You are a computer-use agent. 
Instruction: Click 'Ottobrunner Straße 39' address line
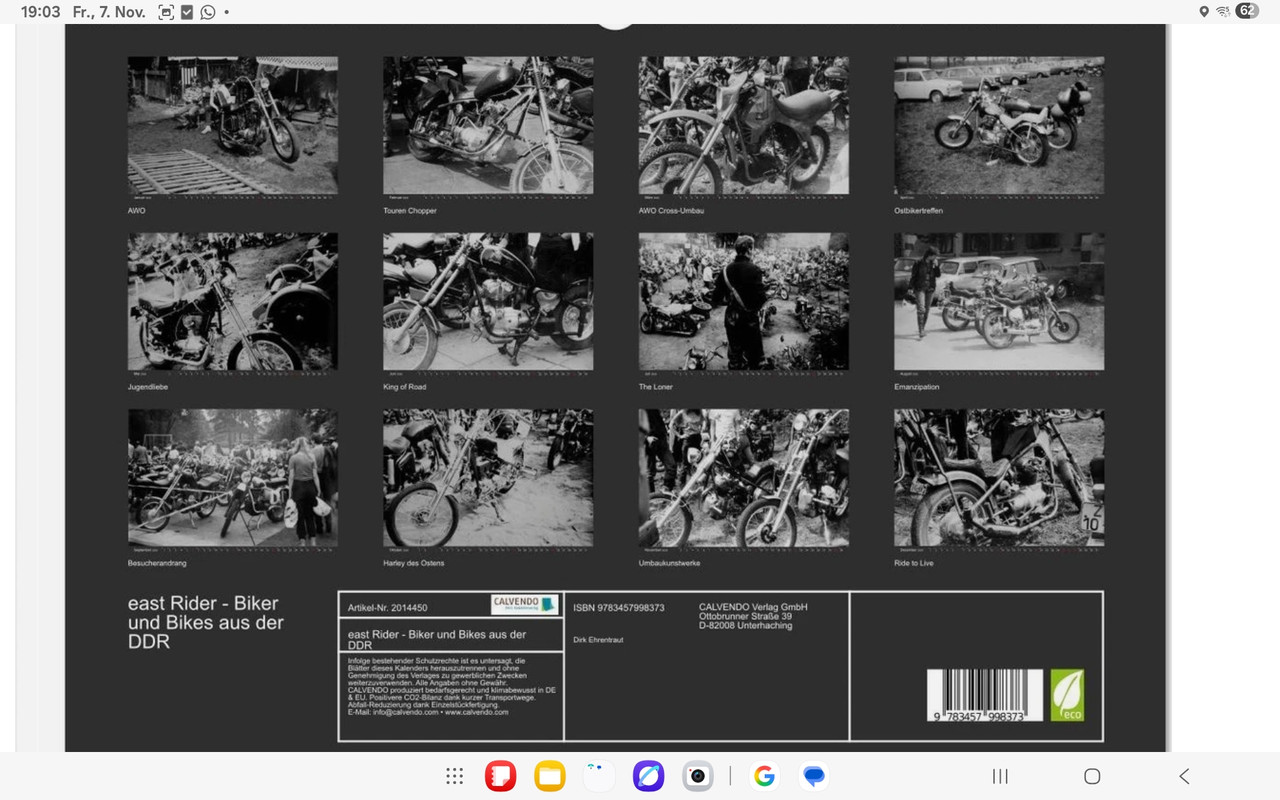point(746,616)
